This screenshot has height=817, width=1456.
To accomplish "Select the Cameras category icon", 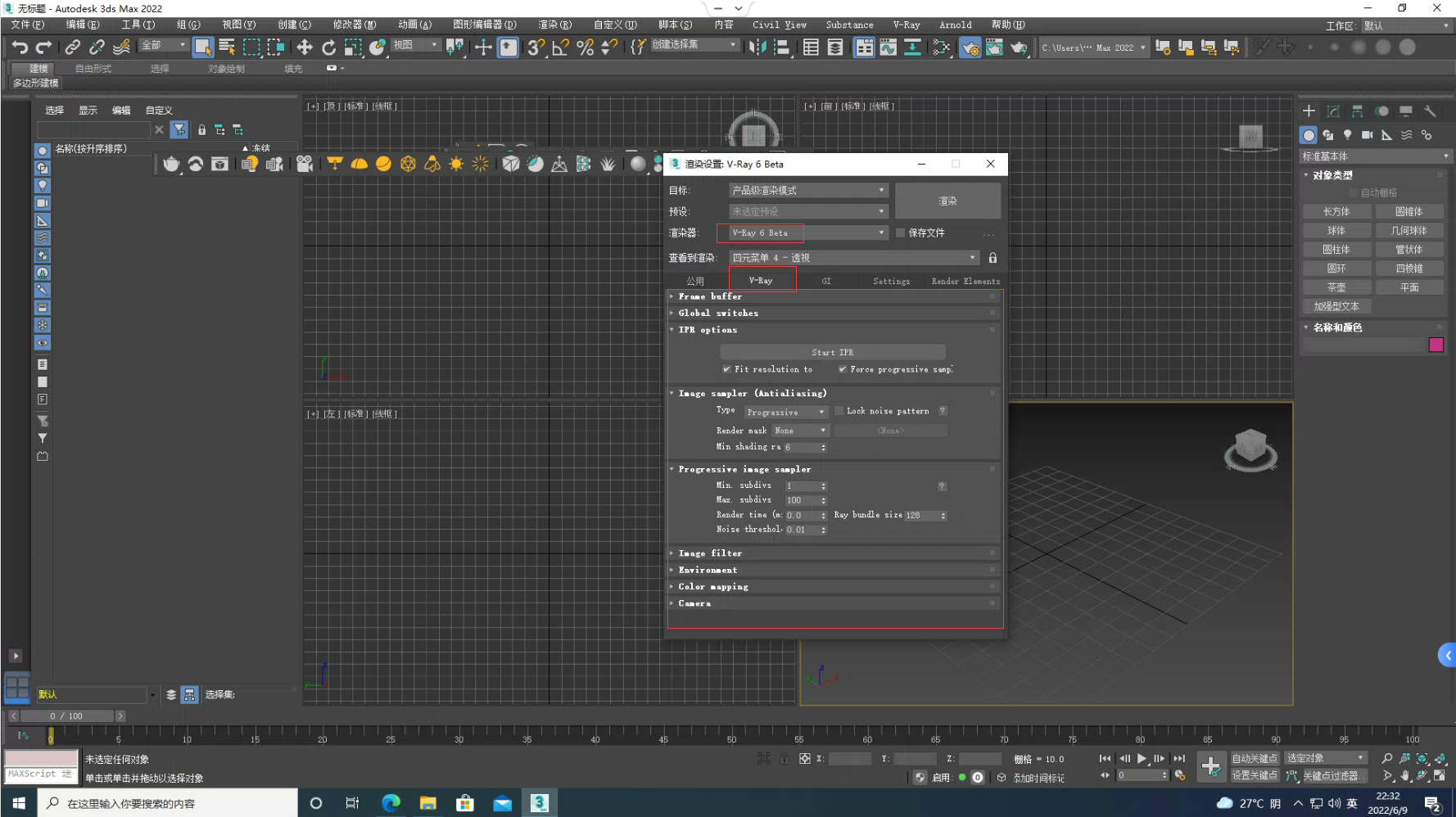I will tap(1367, 135).
